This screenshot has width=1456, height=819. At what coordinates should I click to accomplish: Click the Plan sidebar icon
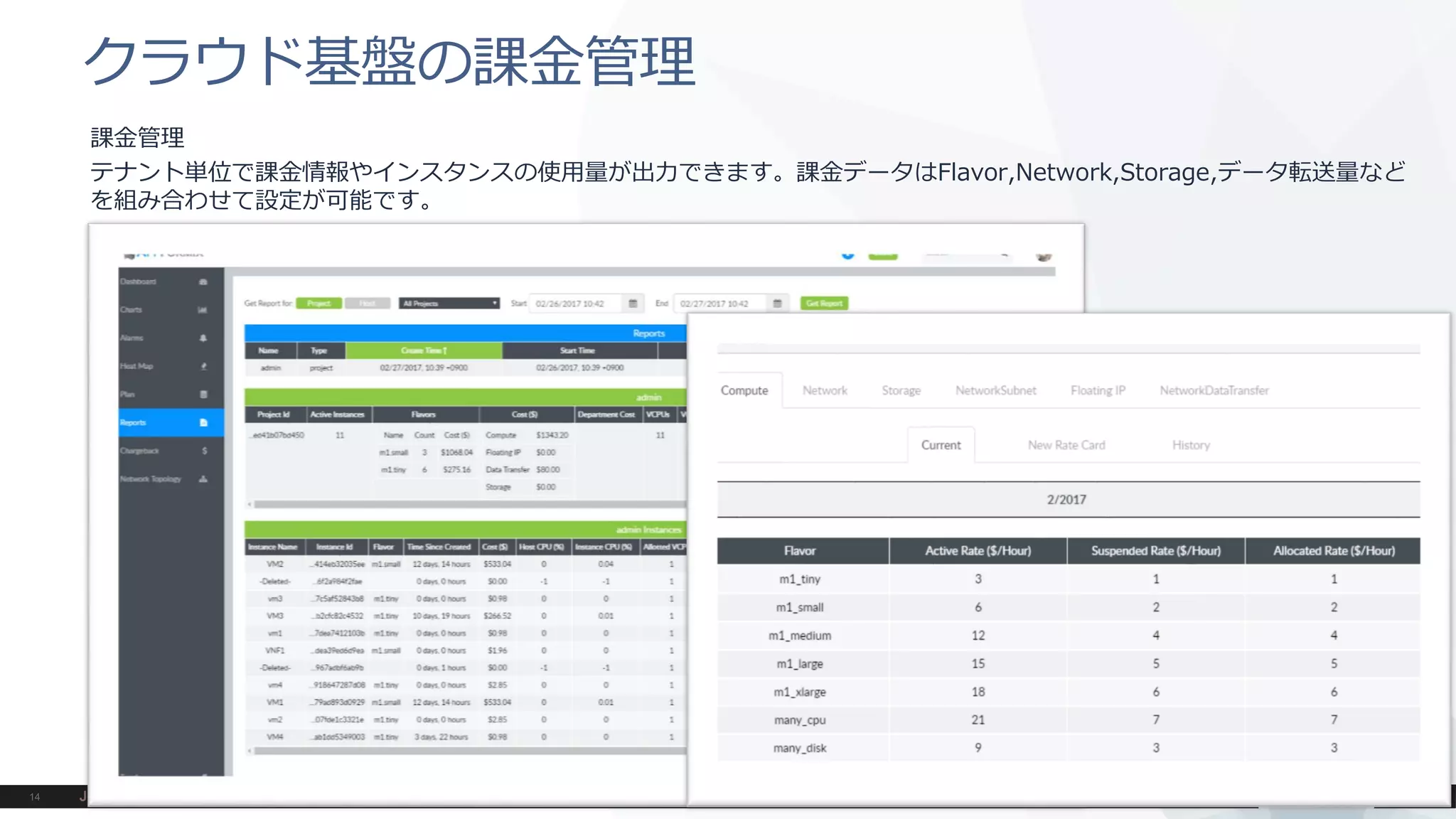(x=203, y=395)
